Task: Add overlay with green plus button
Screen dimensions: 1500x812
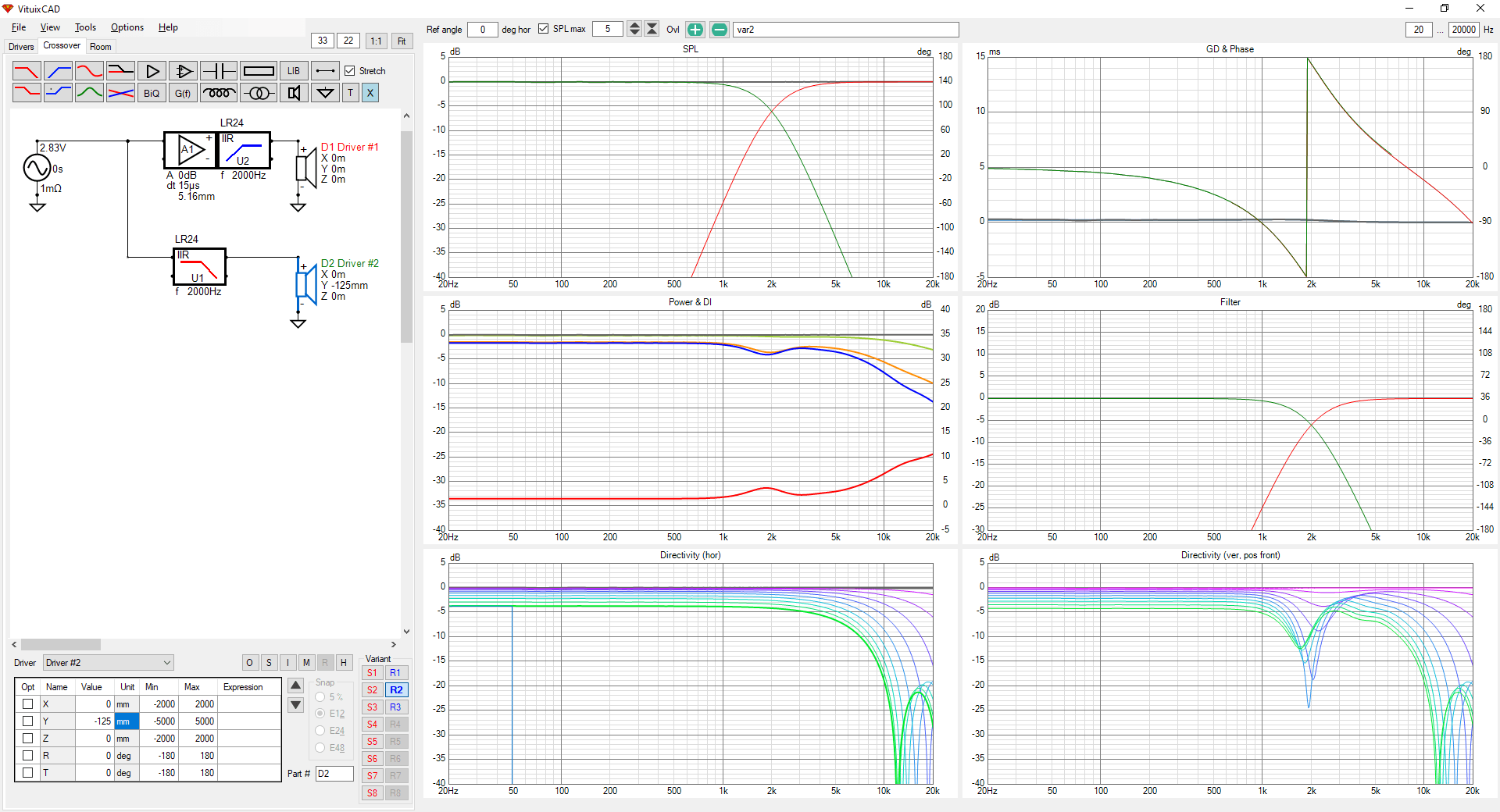Action: [695, 30]
